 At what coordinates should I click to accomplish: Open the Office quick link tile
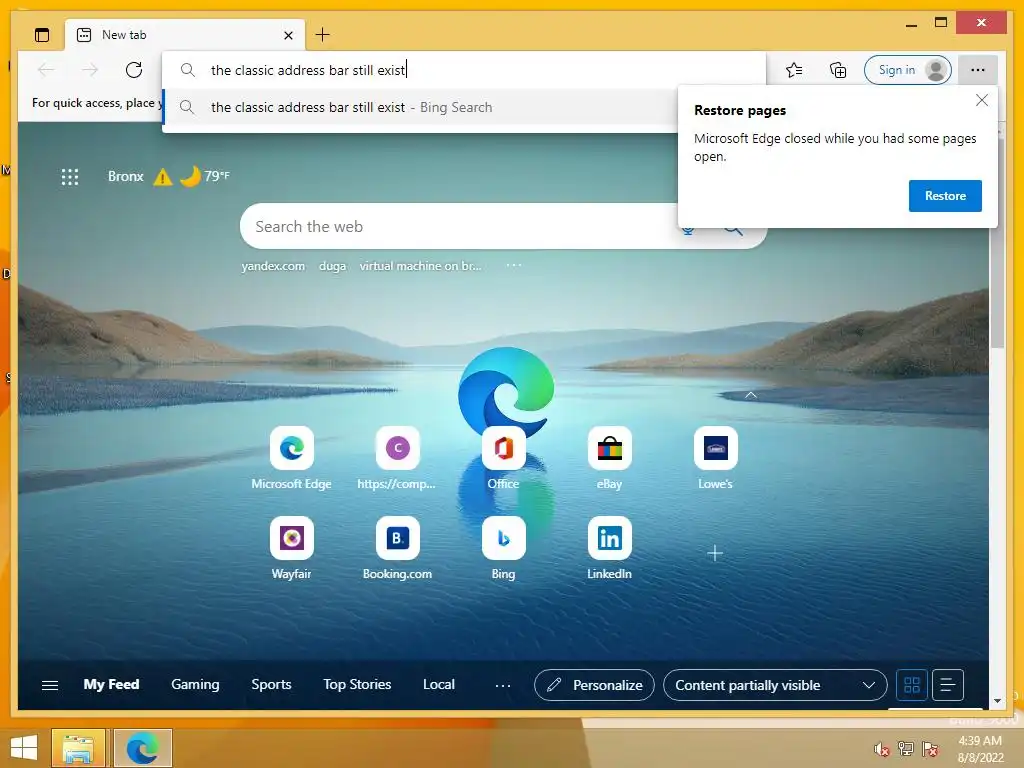pos(504,458)
